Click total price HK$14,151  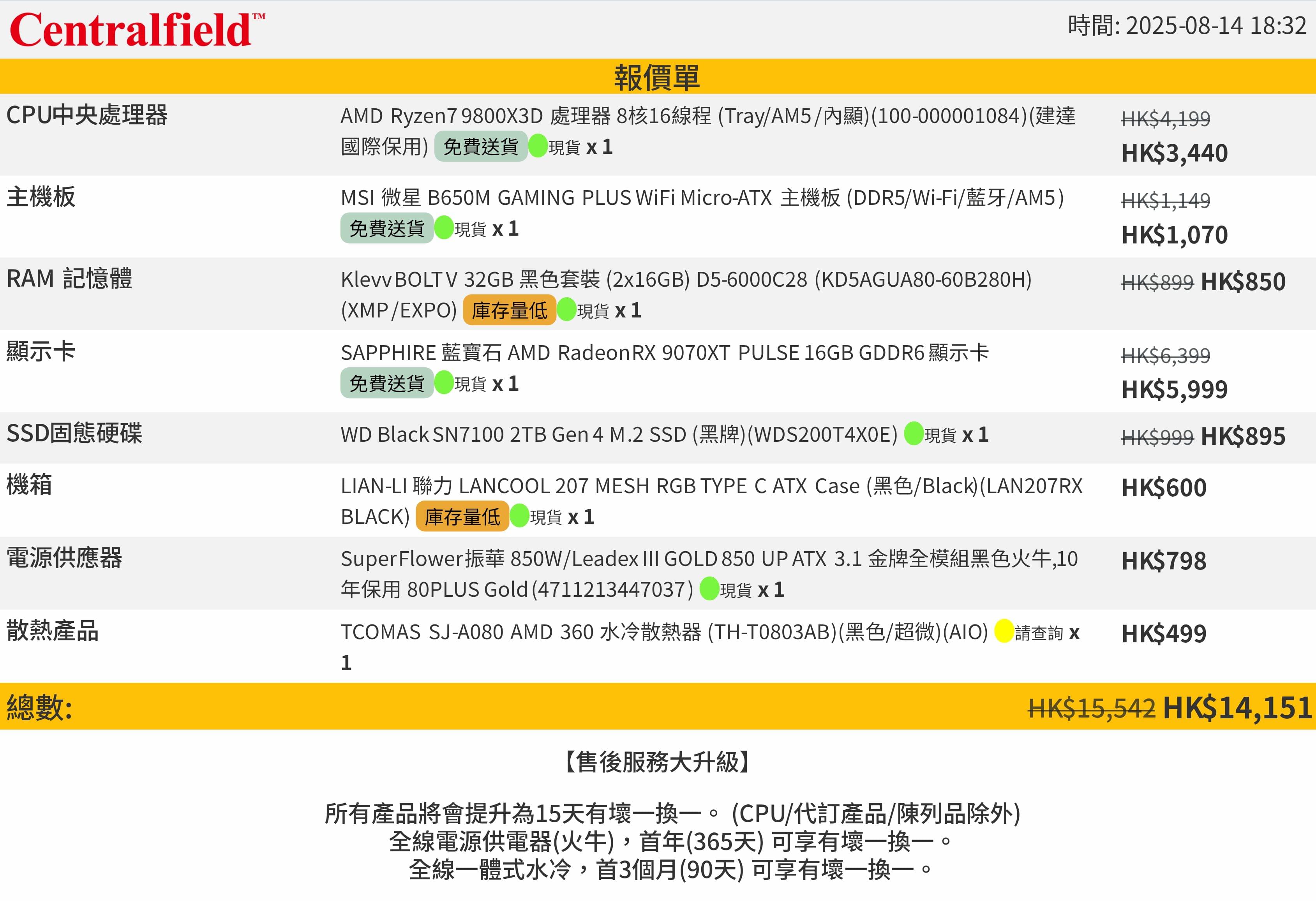coord(1237,707)
